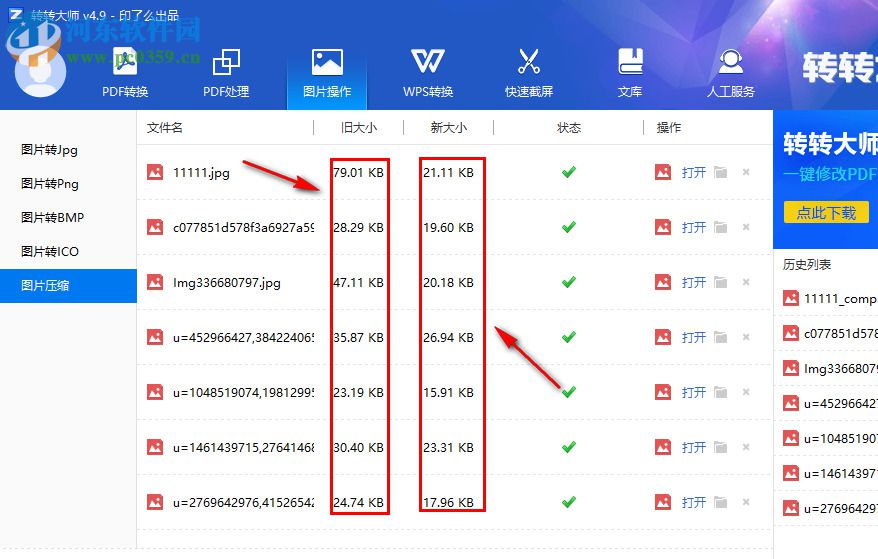The width and height of the screenshot is (878, 559).
Task: Open the 文库 library icon
Action: (x=630, y=73)
